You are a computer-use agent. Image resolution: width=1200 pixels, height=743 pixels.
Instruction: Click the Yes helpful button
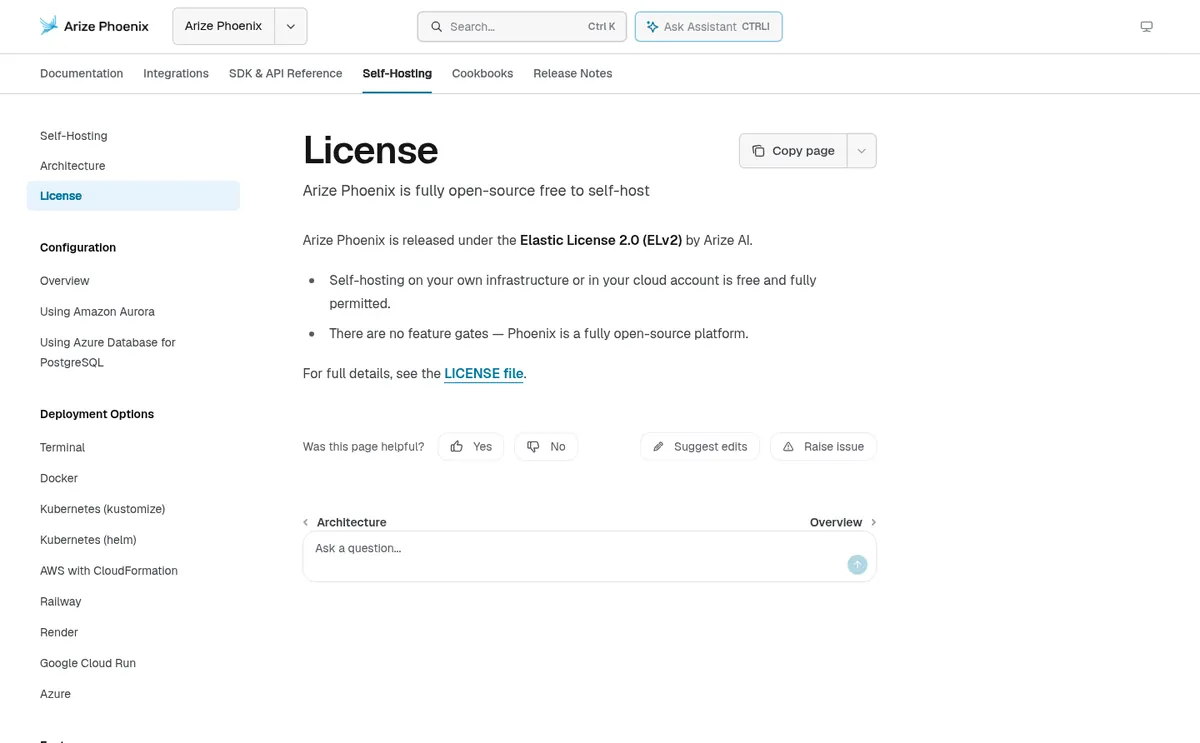click(470, 447)
